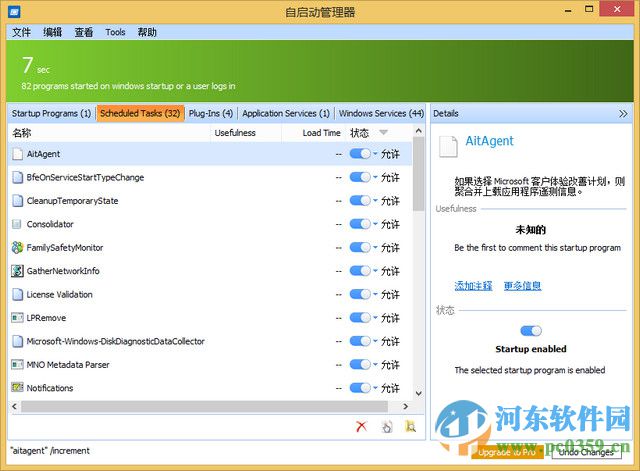Click the scroll down arrow of task list
The height and width of the screenshot is (471, 640).
click(418, 393)
